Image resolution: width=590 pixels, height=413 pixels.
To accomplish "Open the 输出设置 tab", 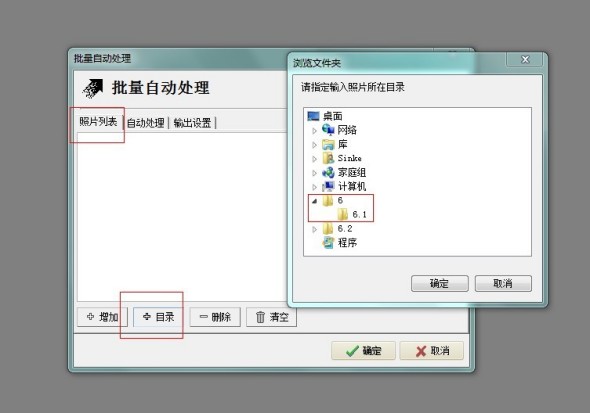I will point(192,123).
